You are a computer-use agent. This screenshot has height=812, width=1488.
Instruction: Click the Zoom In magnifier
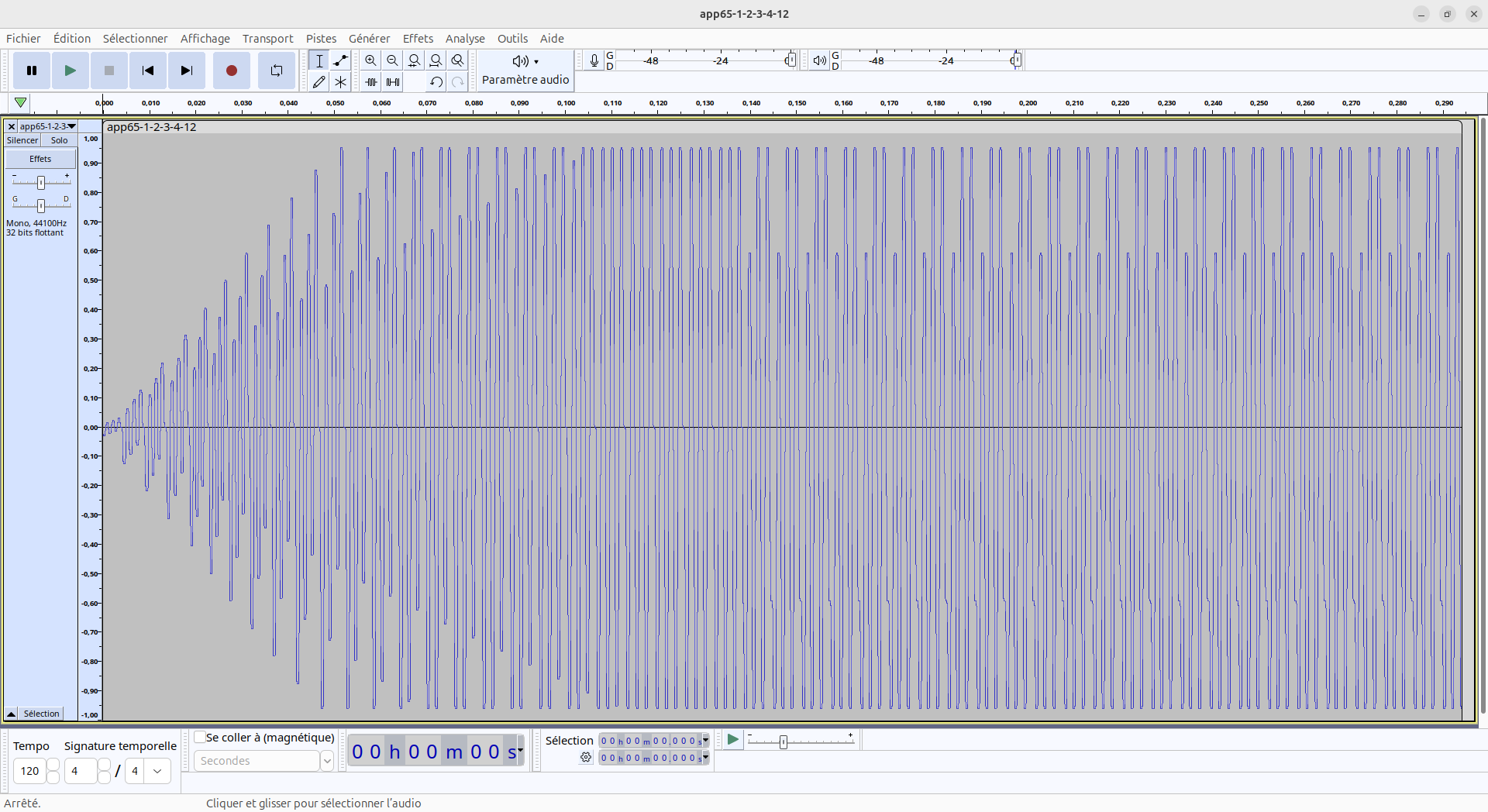(370, 60)
